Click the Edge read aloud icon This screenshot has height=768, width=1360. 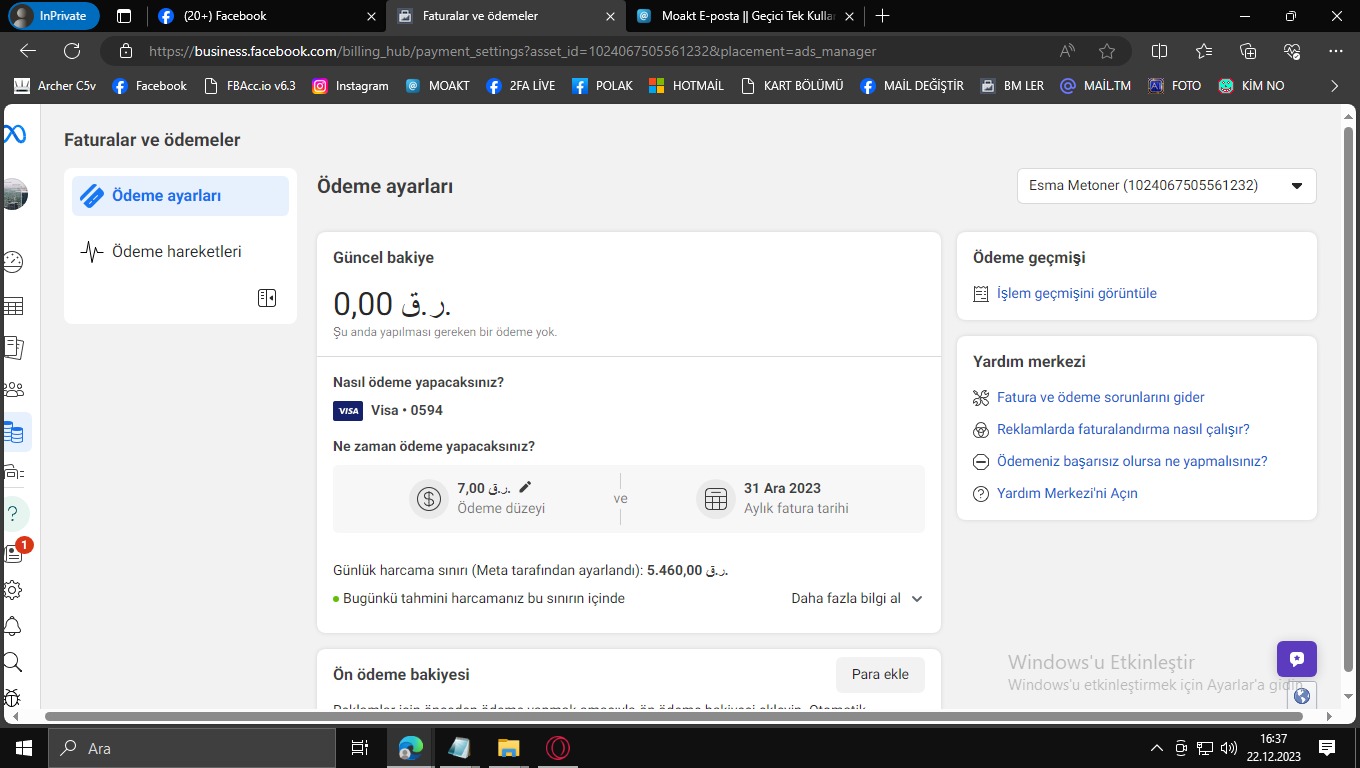(1068, 51)
